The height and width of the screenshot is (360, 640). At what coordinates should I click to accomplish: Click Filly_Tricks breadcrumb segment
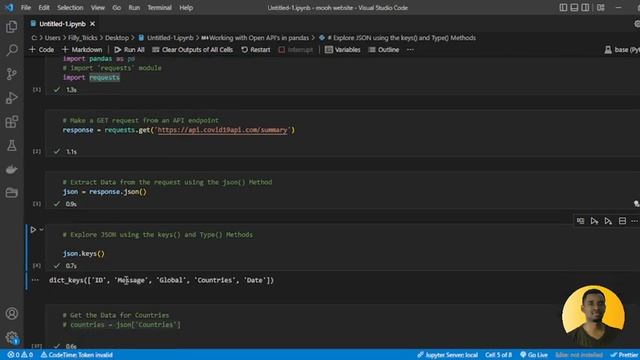(x=82, y=38)
